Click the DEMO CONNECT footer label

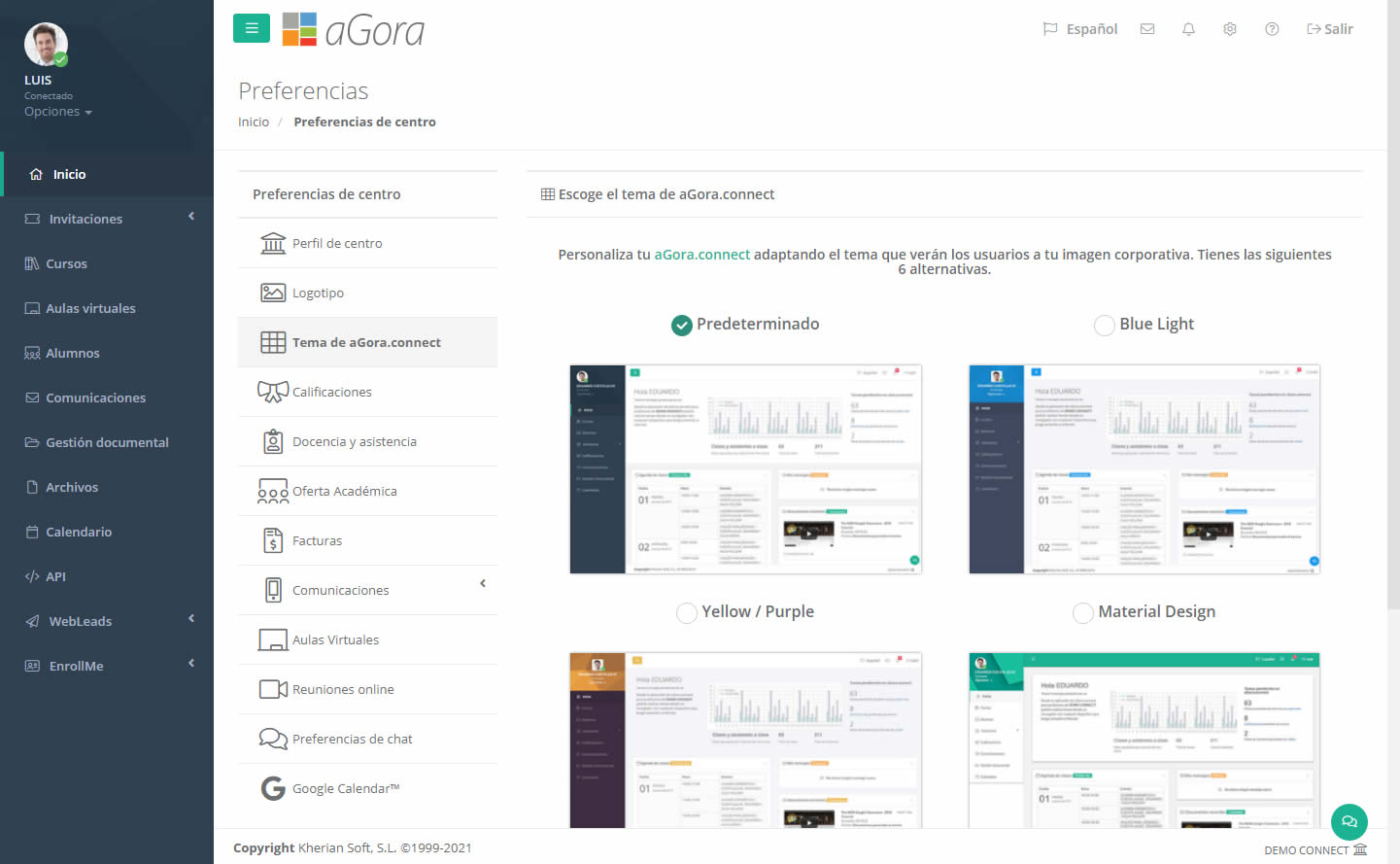pos(1307,850)
